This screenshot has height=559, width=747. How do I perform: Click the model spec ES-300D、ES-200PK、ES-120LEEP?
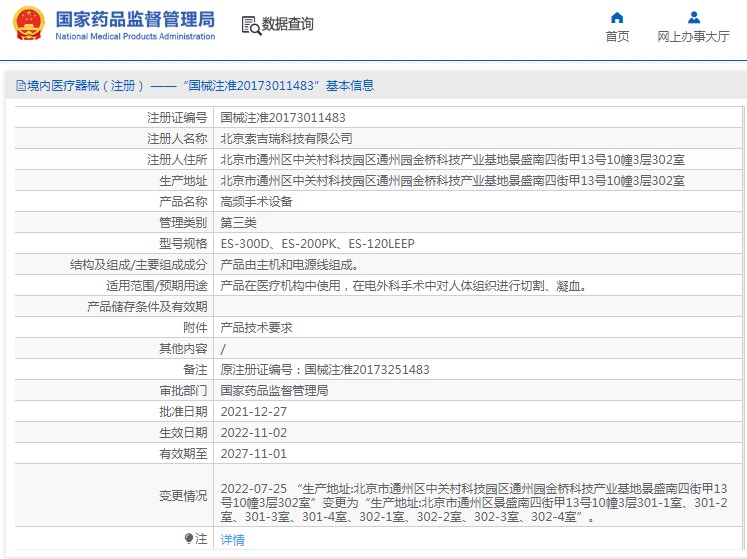(317, 243)
